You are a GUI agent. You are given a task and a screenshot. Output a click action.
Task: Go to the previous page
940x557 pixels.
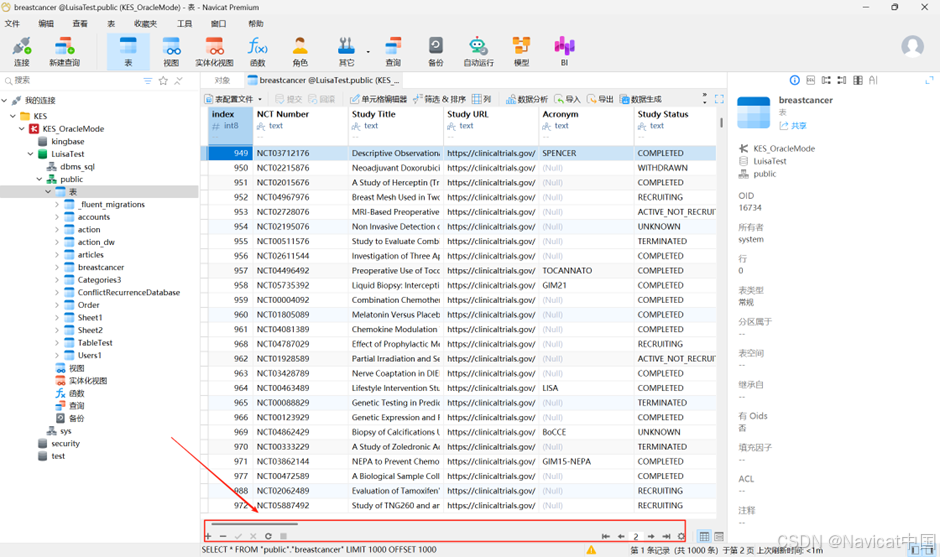(621, 536)
